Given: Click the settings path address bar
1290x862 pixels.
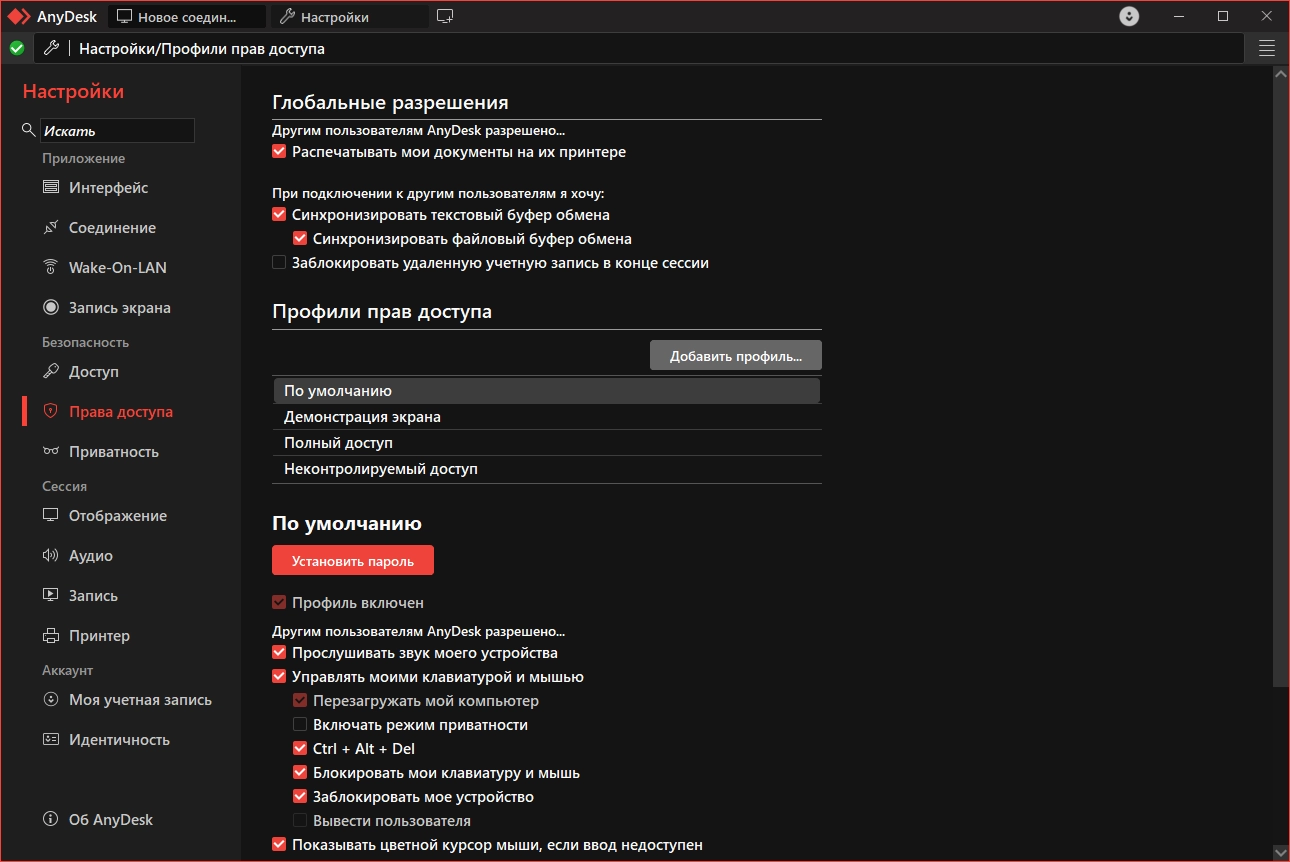Looking at the screenshot, I should click(640, 48).
